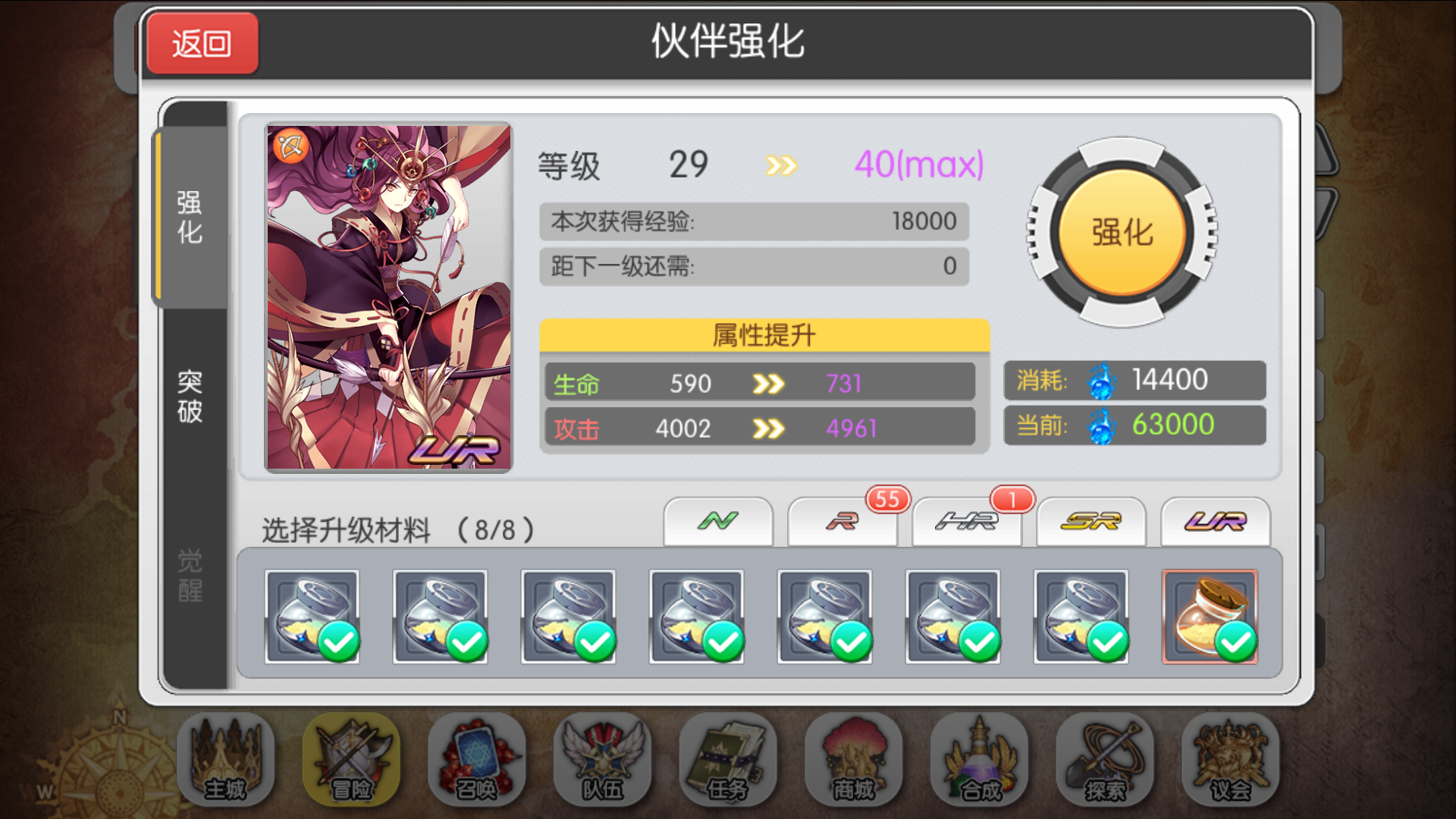This screenshot has height=819, width=1456.
Task: Deselect the orange potion bottle material
Action: pyautogui.click(x=1210, y=617)
